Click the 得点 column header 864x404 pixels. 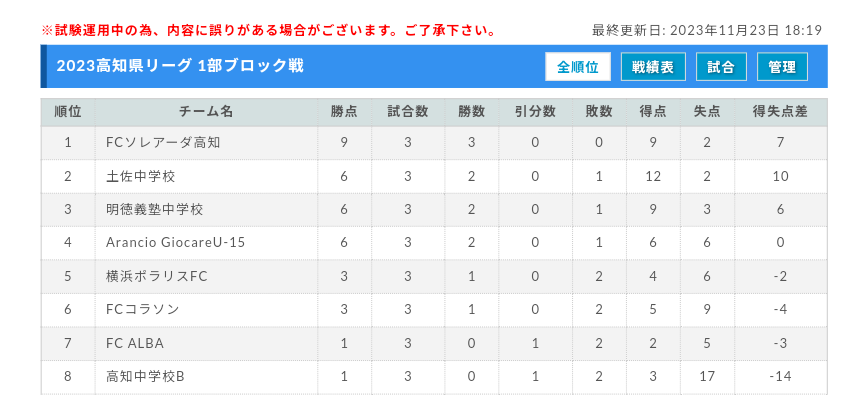[653, 112]
